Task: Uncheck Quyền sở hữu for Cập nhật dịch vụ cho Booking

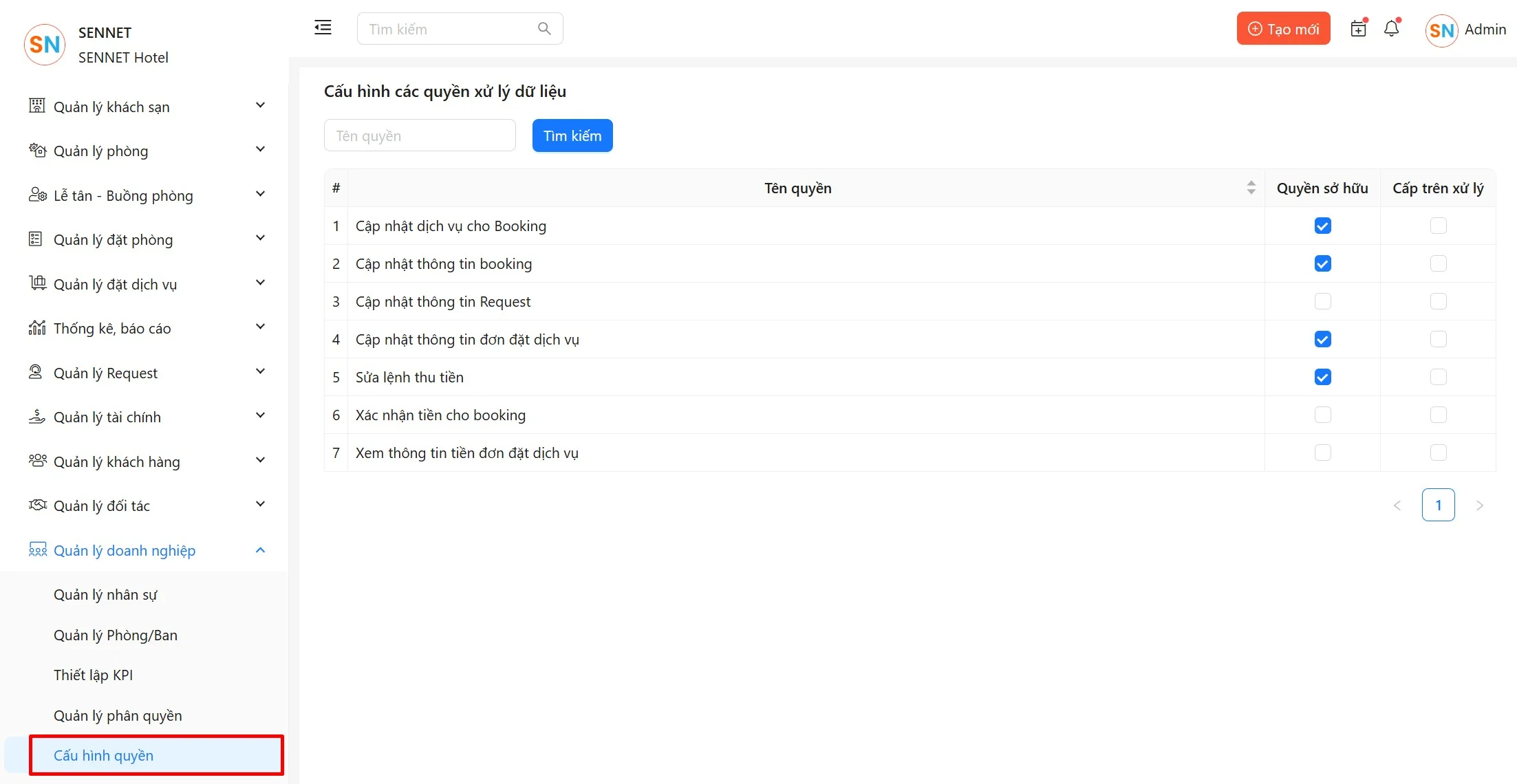Action: [x=1322, y=226]
